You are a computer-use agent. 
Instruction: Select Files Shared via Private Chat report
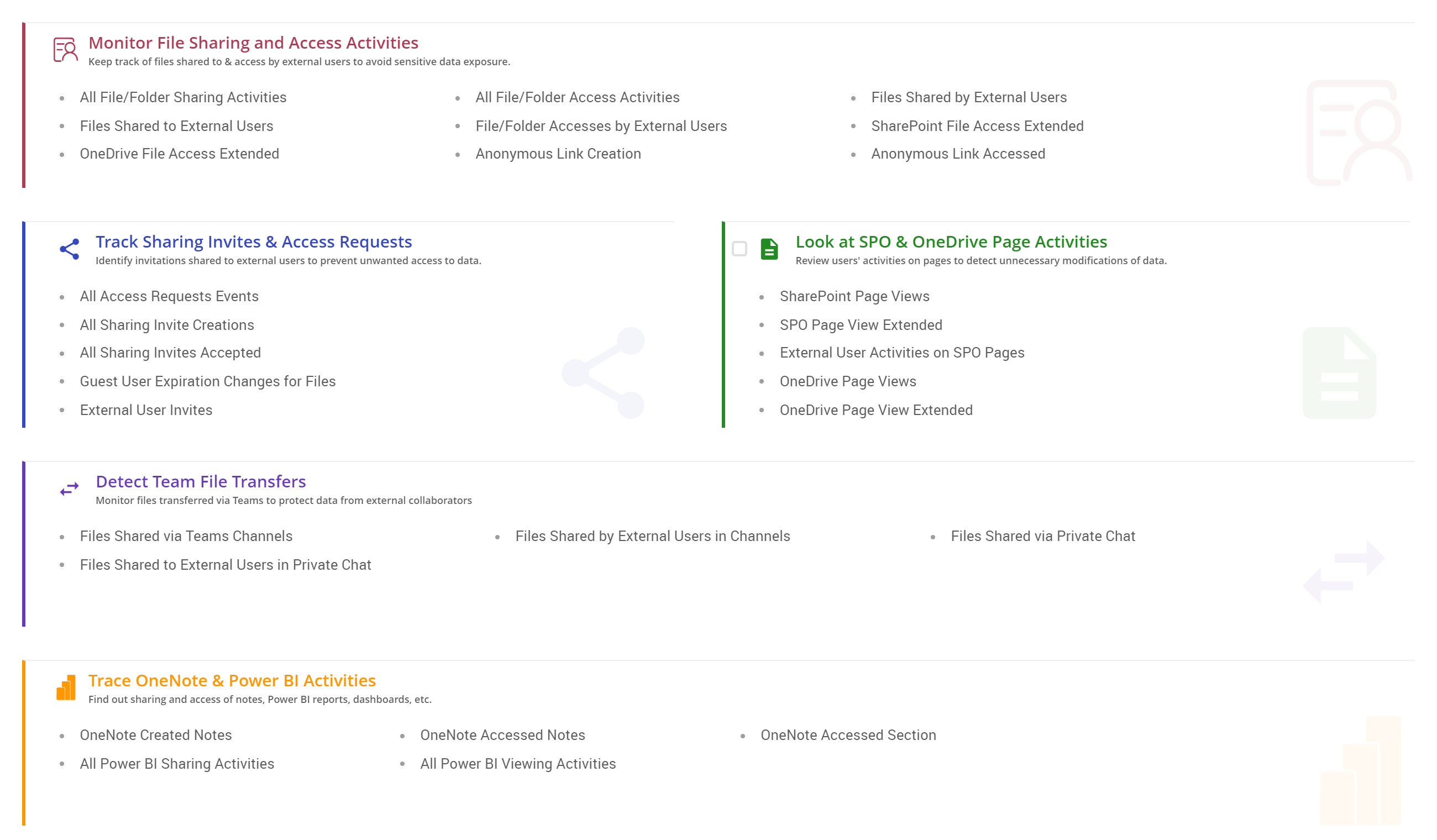[x=1042, y=537]
